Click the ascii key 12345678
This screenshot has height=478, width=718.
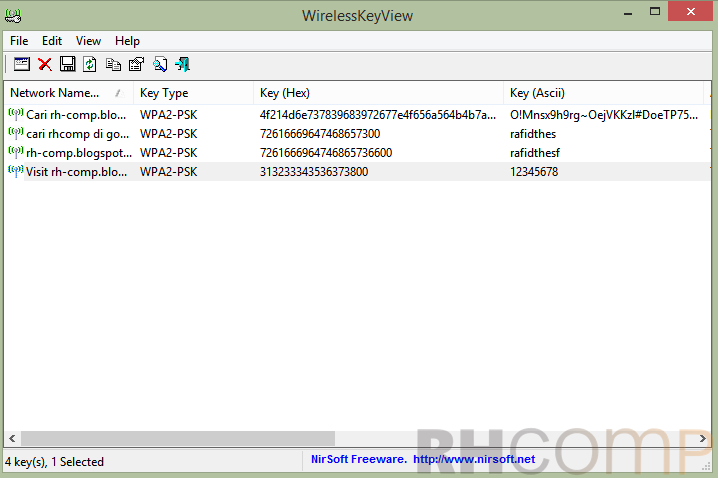(x=534, y=172)
